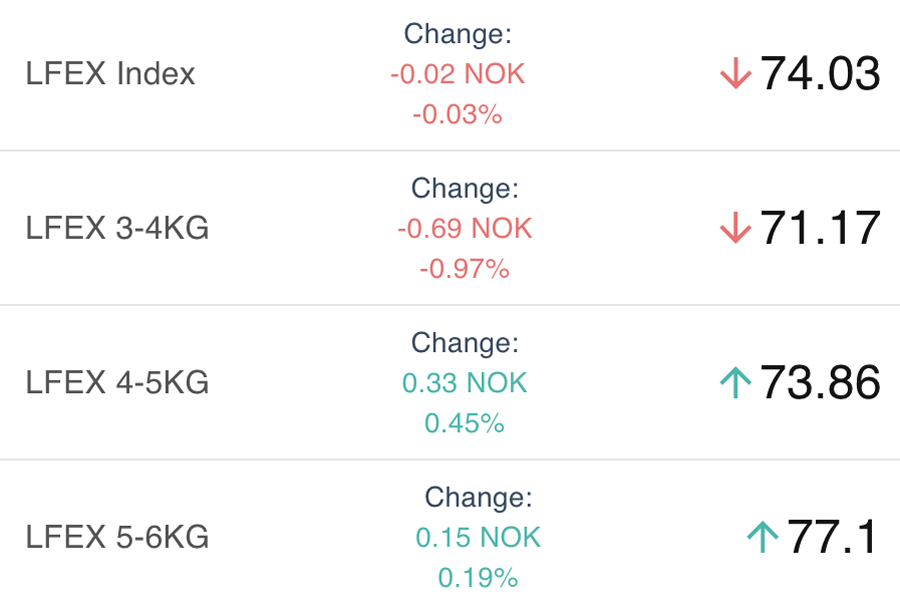Click the red down arrow beside 71.17
This screenshot has width=900, height=608.
click(735, 229)
